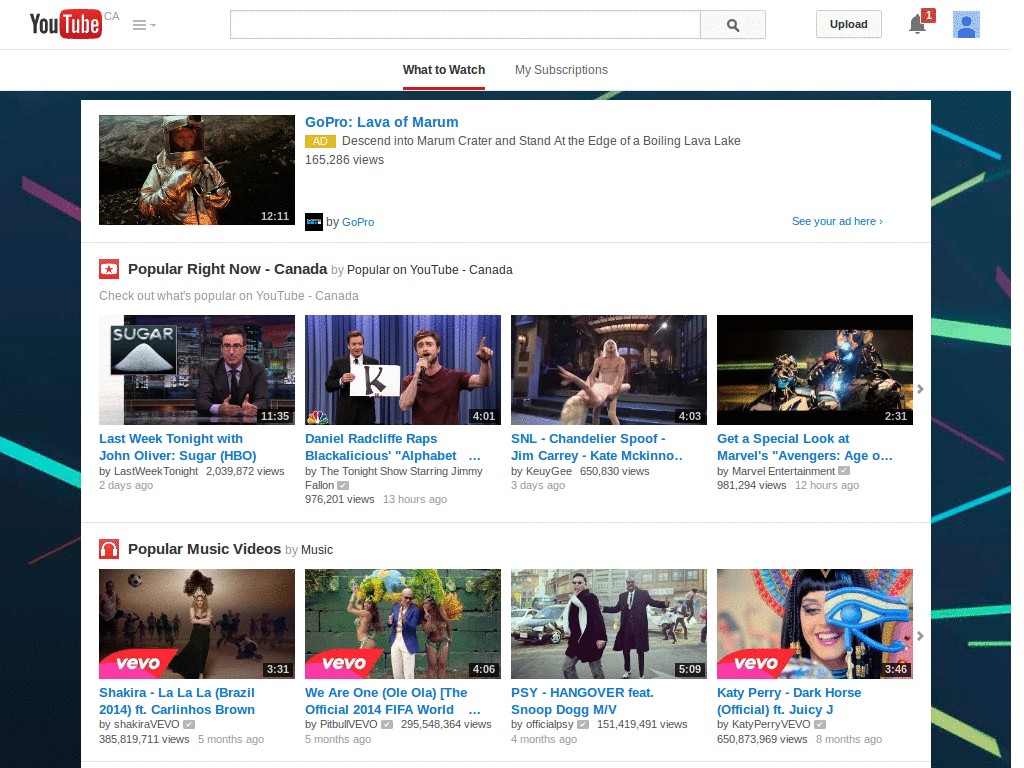Focus the search input field
The width and height of the screenshot is (1024, 768).
point(465,25)
